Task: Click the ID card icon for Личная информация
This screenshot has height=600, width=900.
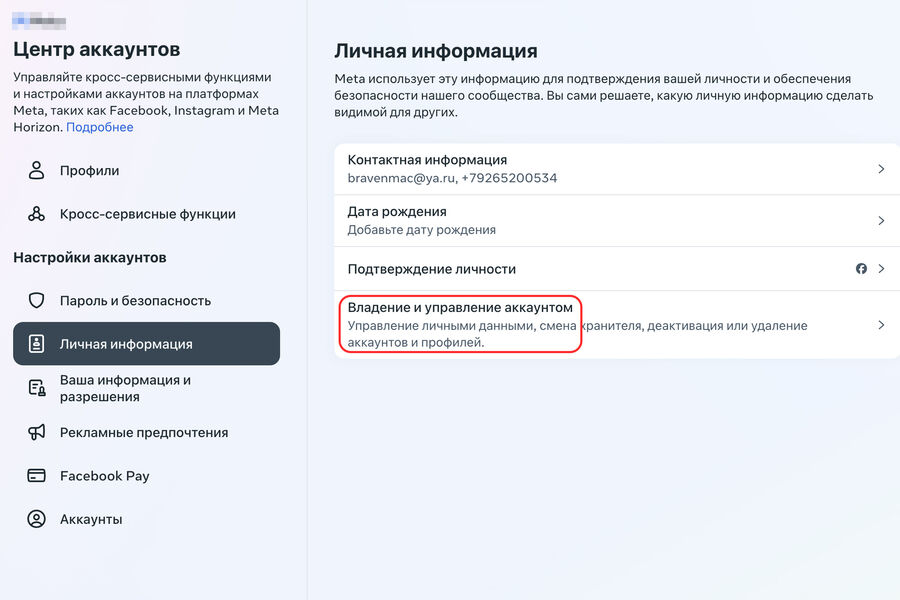Action: tap(36, 344)
